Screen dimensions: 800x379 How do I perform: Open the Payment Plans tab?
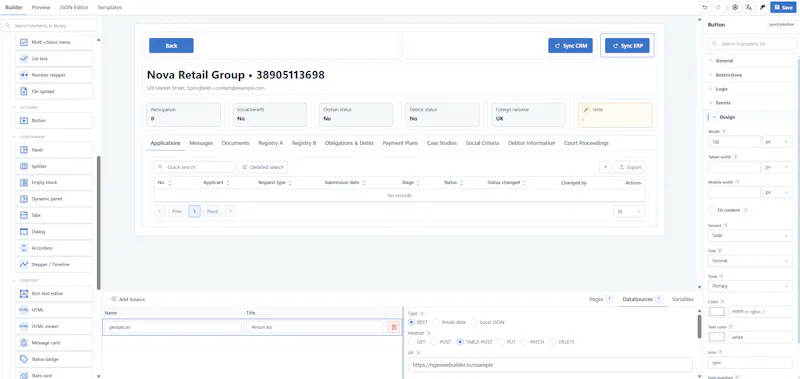click(400, 143)
